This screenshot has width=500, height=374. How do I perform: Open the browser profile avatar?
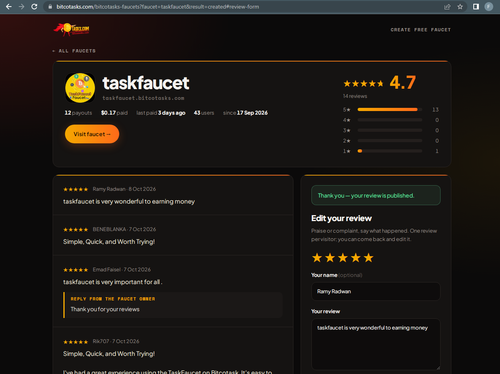click(x=489, y=7)
